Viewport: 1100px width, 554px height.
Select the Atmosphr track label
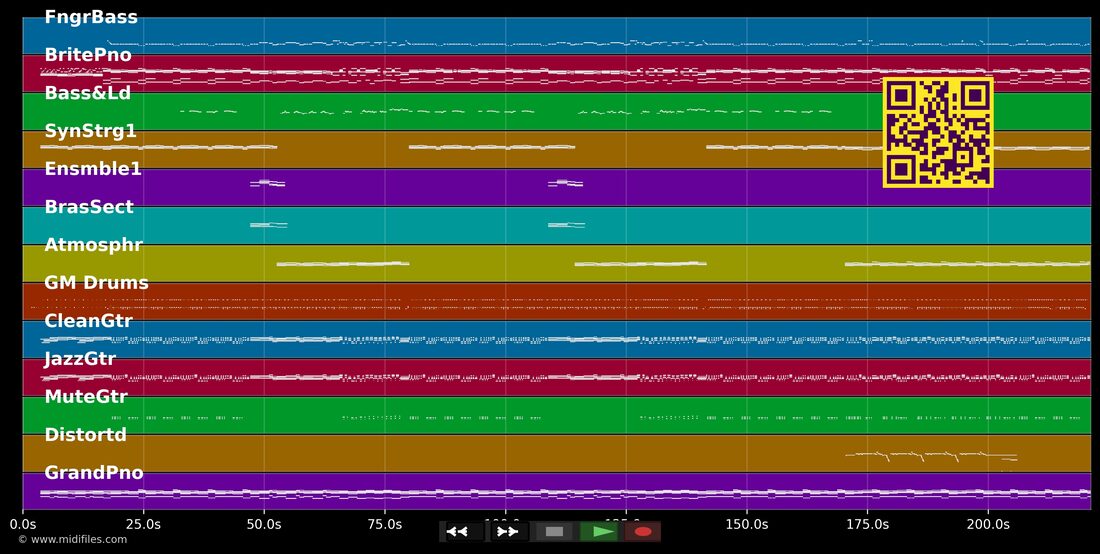coord(93,245)
